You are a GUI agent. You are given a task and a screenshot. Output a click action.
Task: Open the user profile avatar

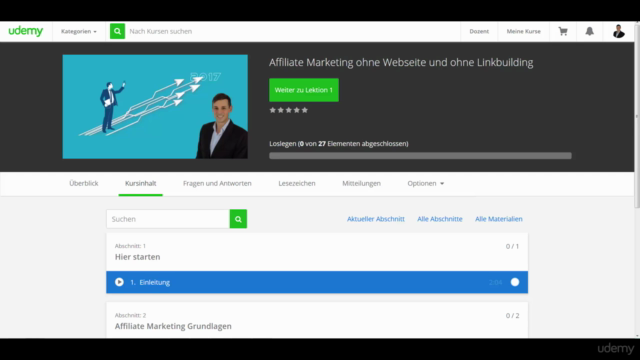click(x=619, y=31)
